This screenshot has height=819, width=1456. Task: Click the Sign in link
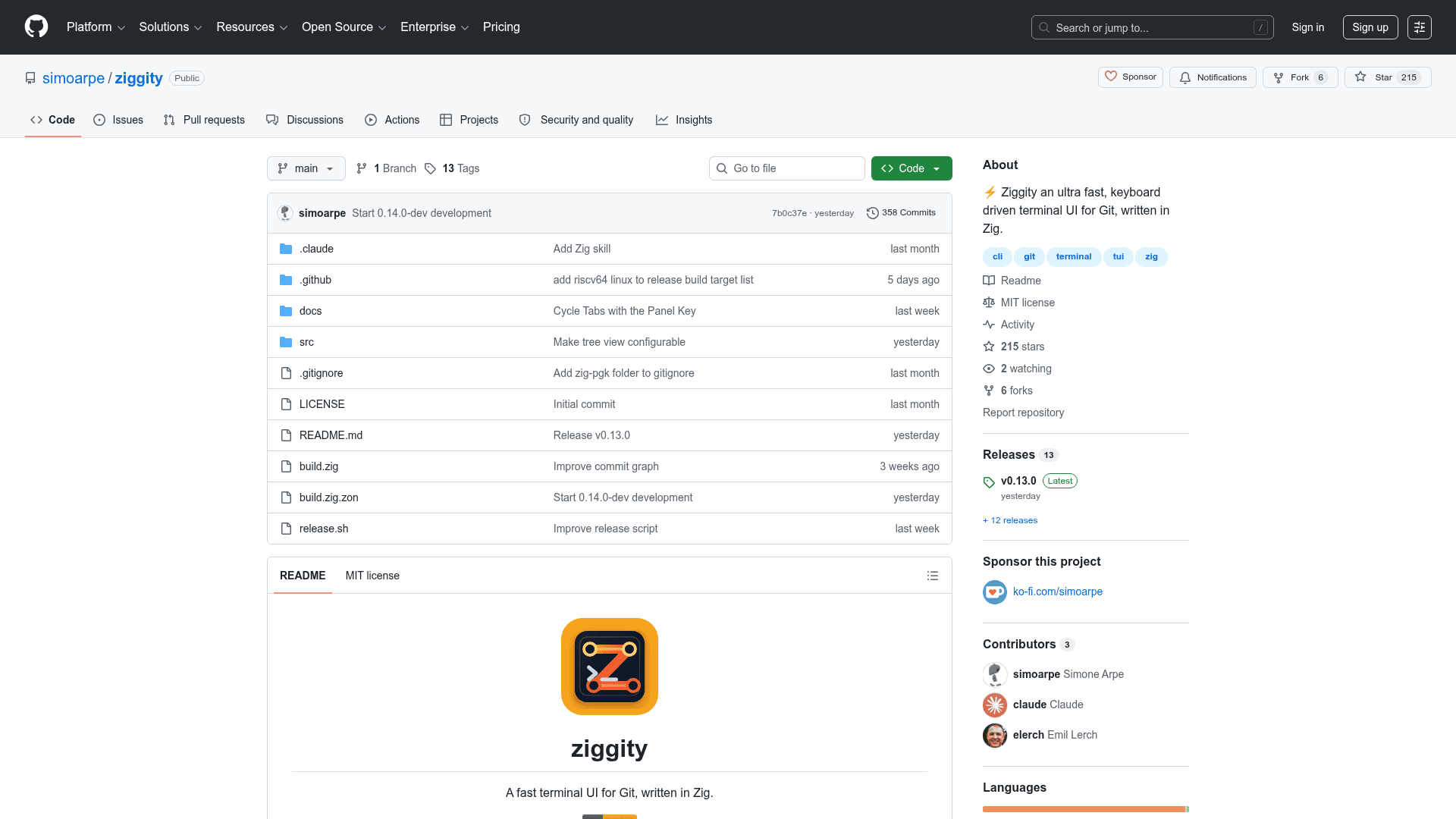pyautogui.click(x=1308, y=27)
